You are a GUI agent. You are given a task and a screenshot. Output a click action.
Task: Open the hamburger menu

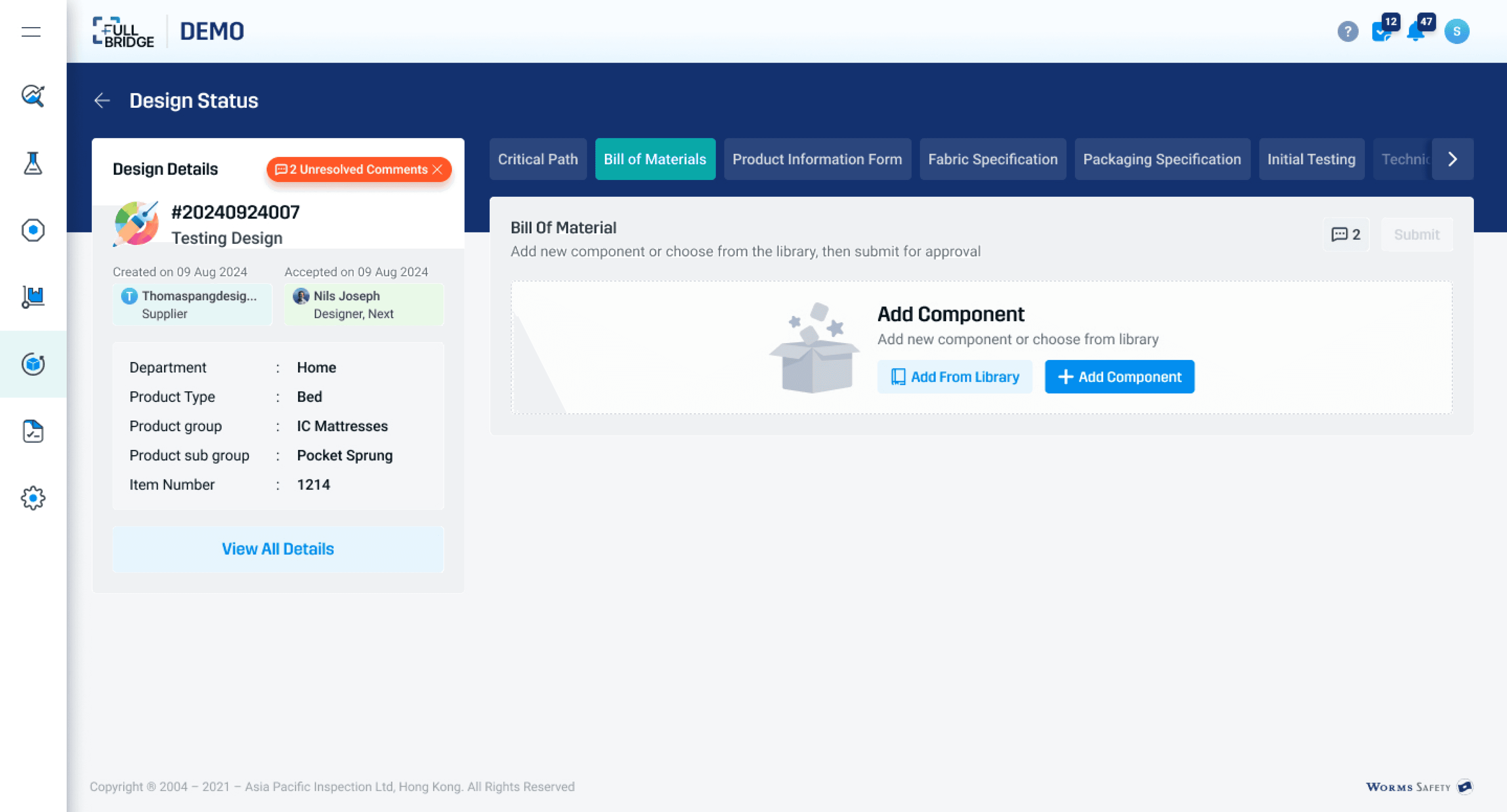pos(31,32)
